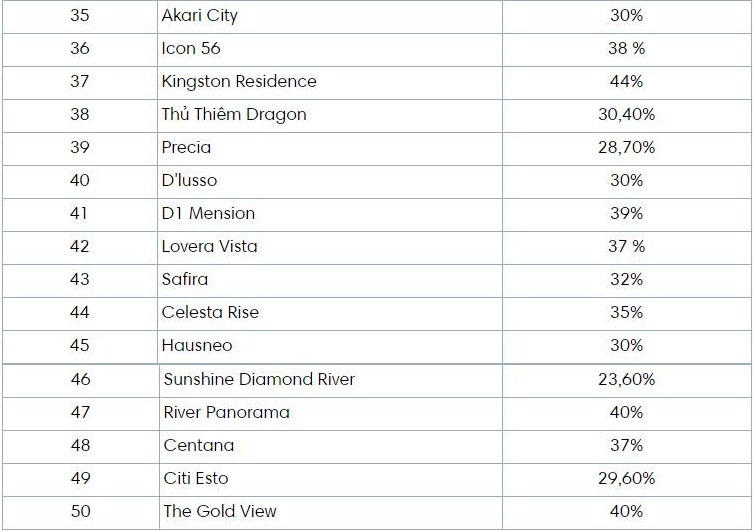Select the 30,40% percentage cell
Image resolution: width=753 pixels, height=531 pixels.
coord(626,114)
